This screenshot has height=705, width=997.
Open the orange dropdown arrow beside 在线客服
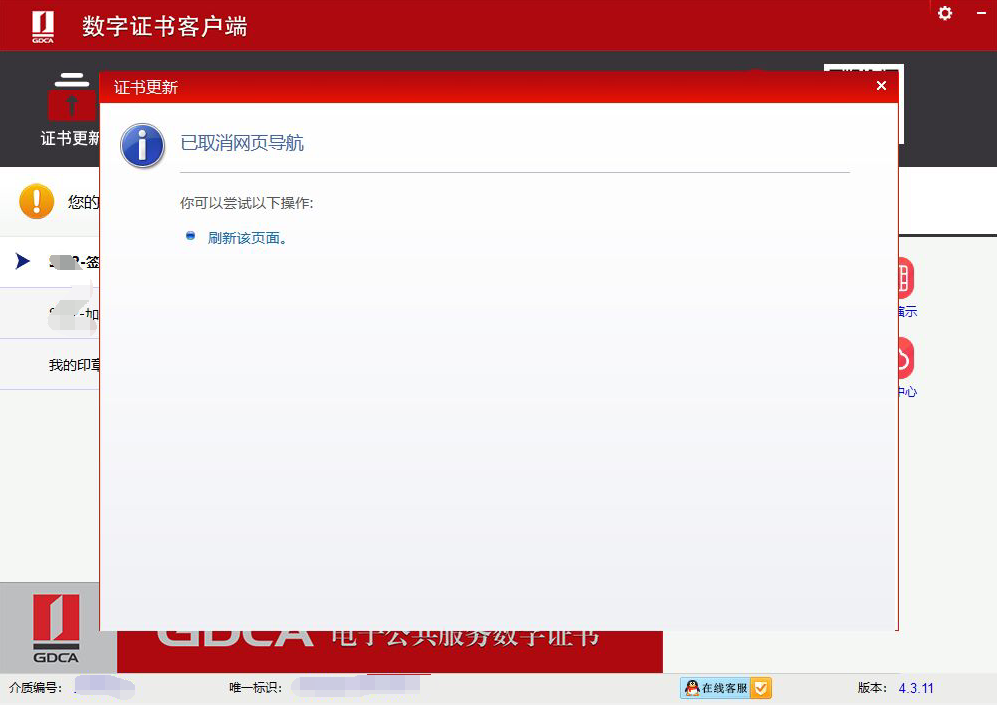760,688
